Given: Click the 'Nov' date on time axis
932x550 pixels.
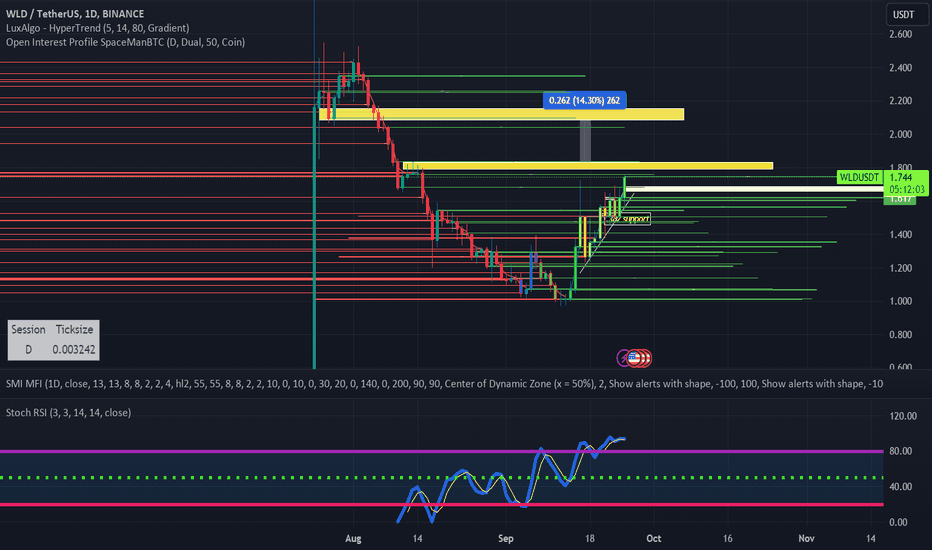Looking at the screenshot, I should 806,539.
